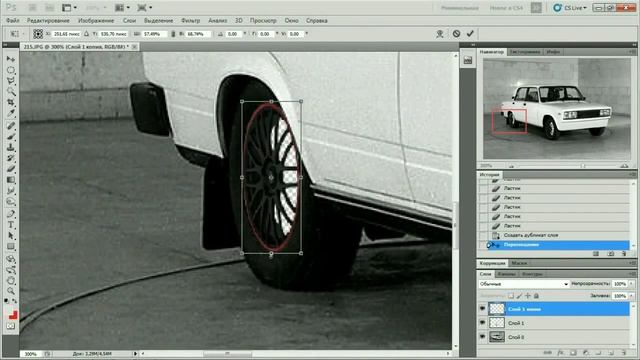Viewport: 640px width, 360px height.
Task: Delete the layer with the trash icon
Action: click(x=624, y=352)
